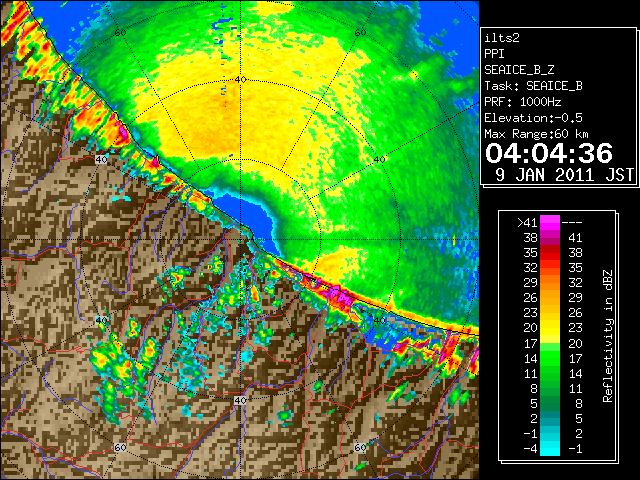The image size is (640, 480).
Task: Click the Max Range:60 km text
Action: pos(536,134)
